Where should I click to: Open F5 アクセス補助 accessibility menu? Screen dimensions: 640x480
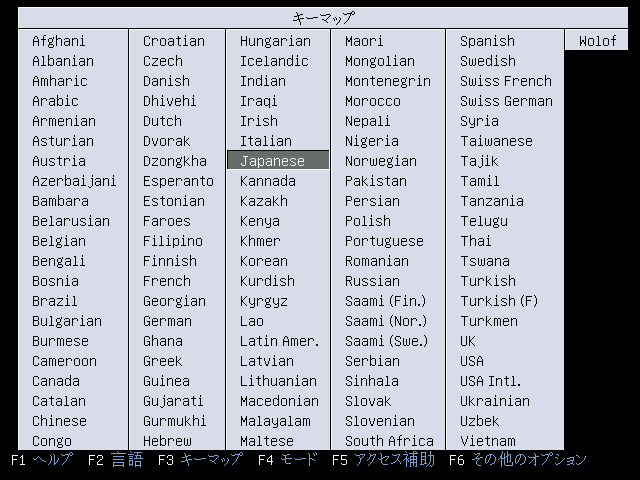point(383,460)
